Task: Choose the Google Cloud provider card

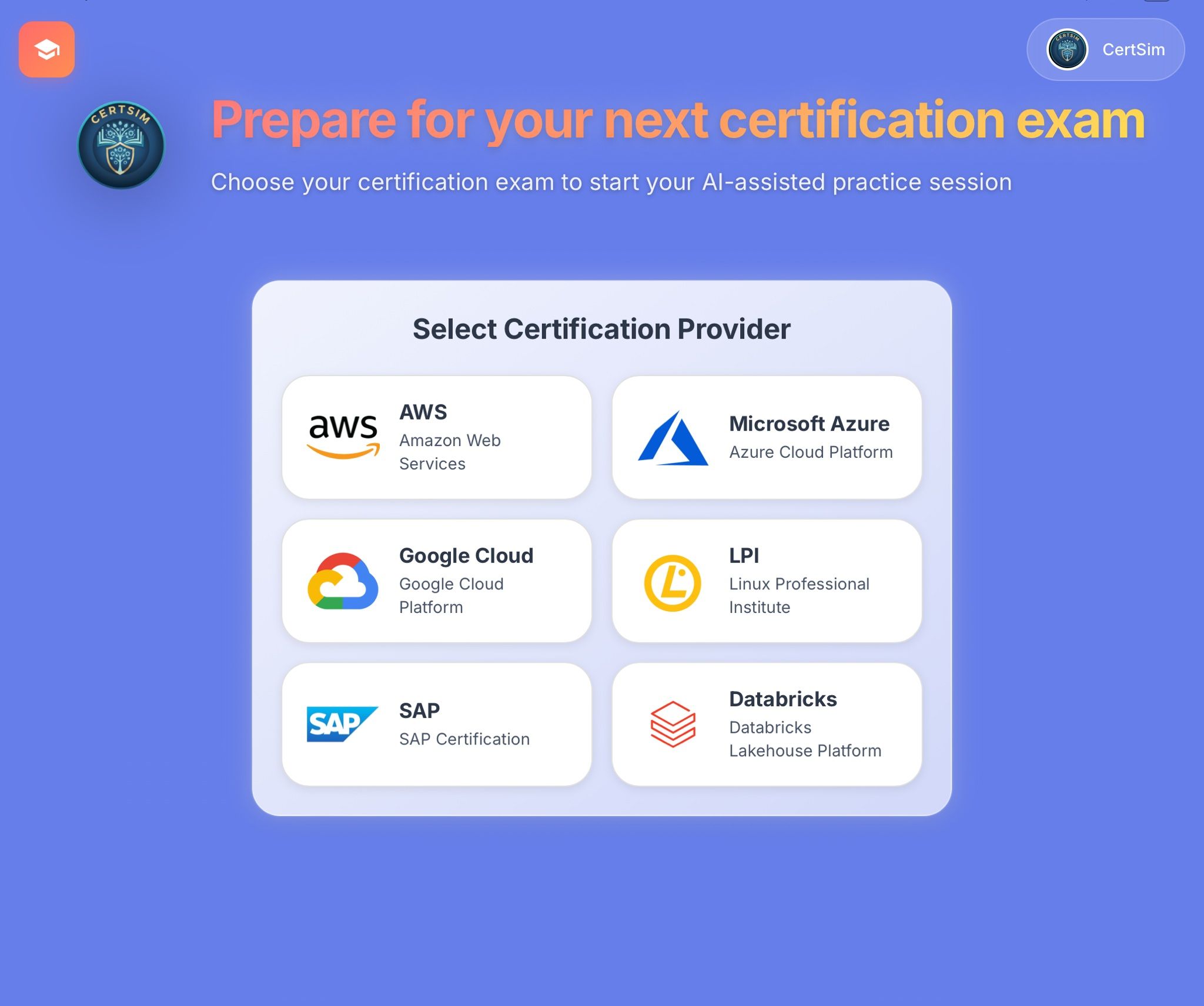Action: 437,581
